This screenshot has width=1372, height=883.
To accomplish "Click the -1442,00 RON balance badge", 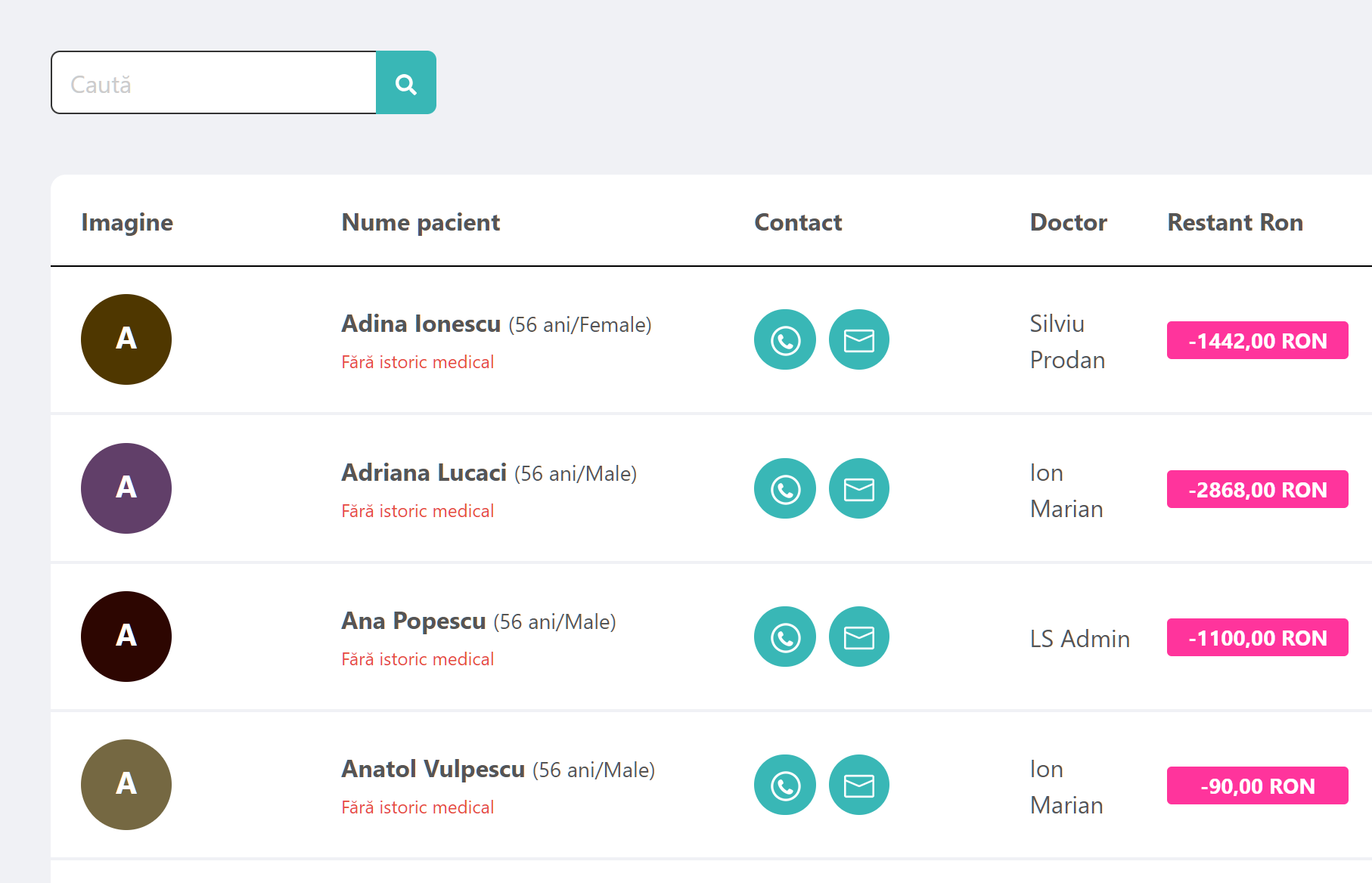I will [x=1257, y=340].
